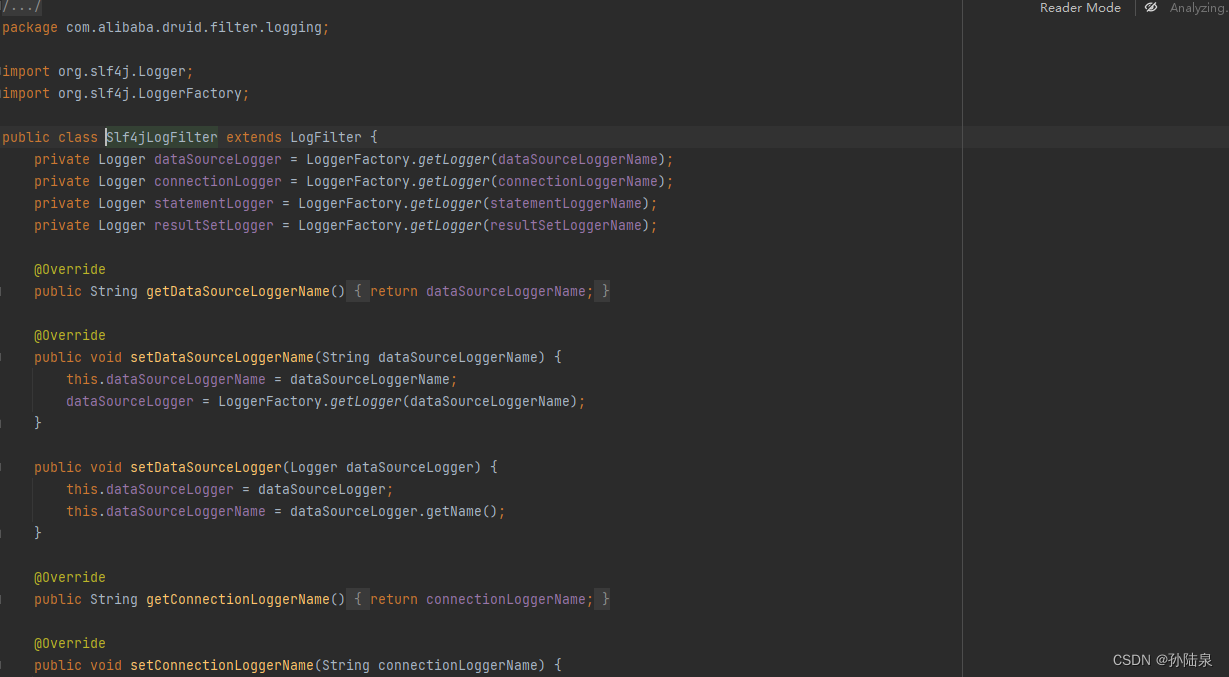The width and height of the screenshot is (1229, 677).
Task: Click the @Override annotation above getDataSourceLoggerName
Action: pyautogui.click(x=69, y=269)
